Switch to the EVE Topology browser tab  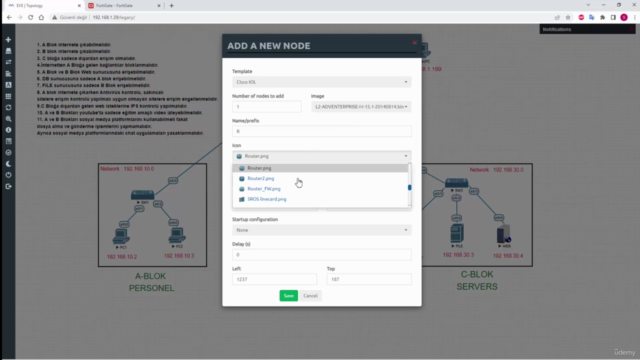pos(43,6)
